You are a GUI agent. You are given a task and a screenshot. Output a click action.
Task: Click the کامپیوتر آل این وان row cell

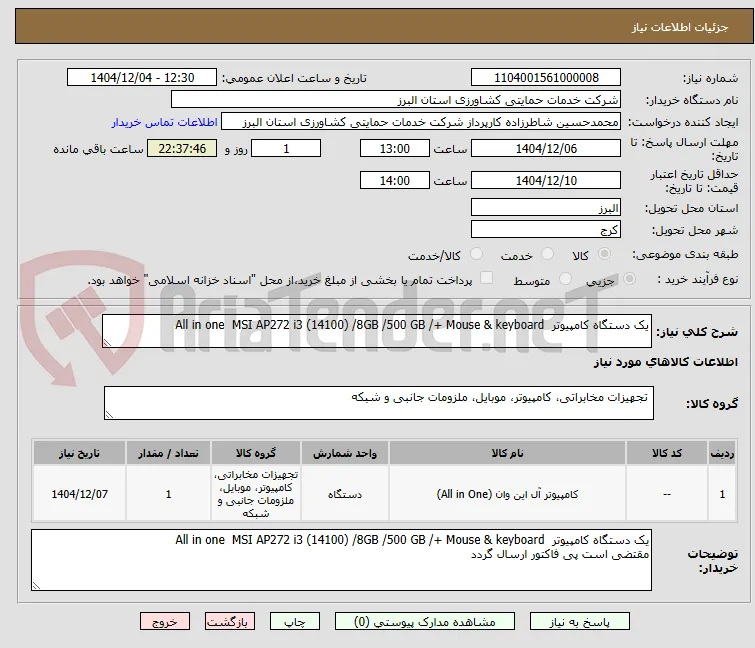508,494
